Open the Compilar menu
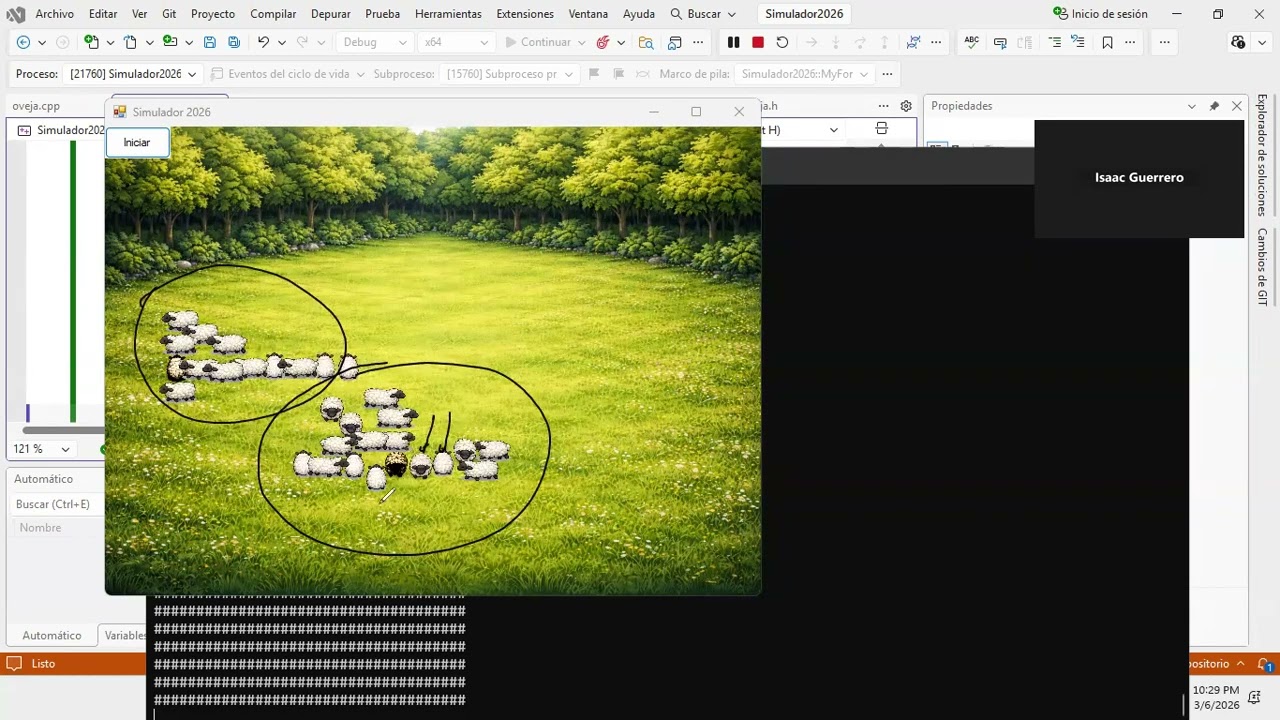The image size is (1280, 720). click(273, 14)
